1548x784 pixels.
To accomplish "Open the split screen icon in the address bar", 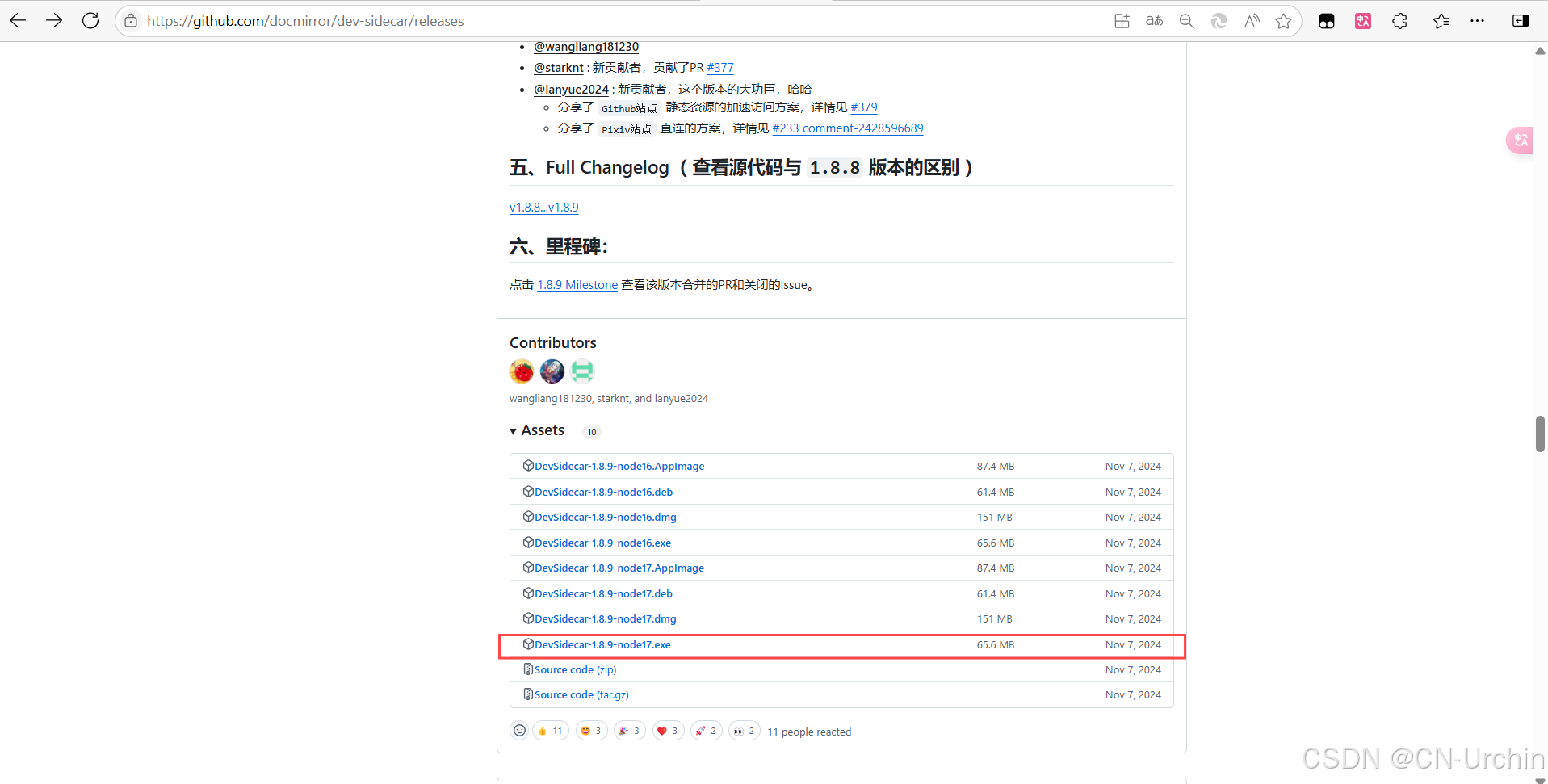I will (1122, 21).
